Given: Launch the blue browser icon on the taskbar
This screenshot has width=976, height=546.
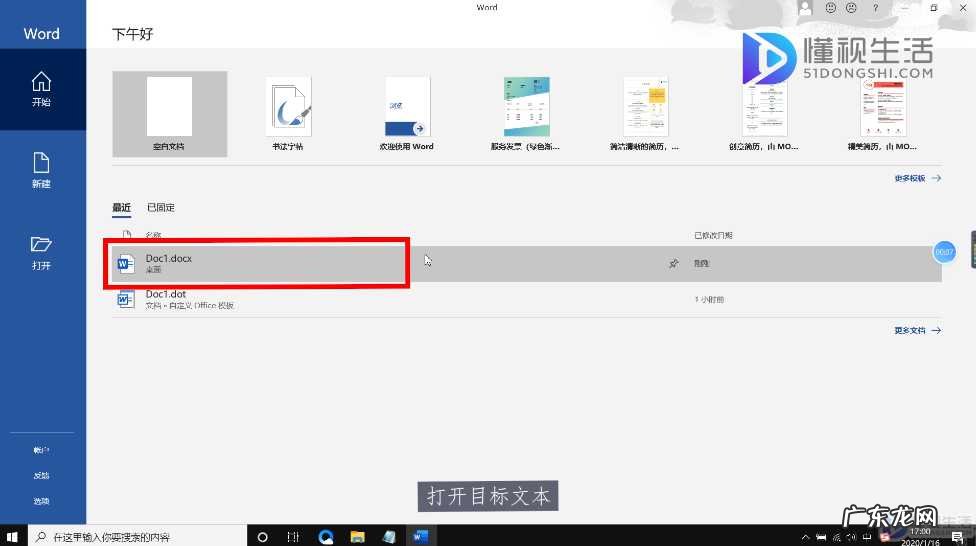Looking at the screenshot, I should pyautogui.click(x=326, y=537).
